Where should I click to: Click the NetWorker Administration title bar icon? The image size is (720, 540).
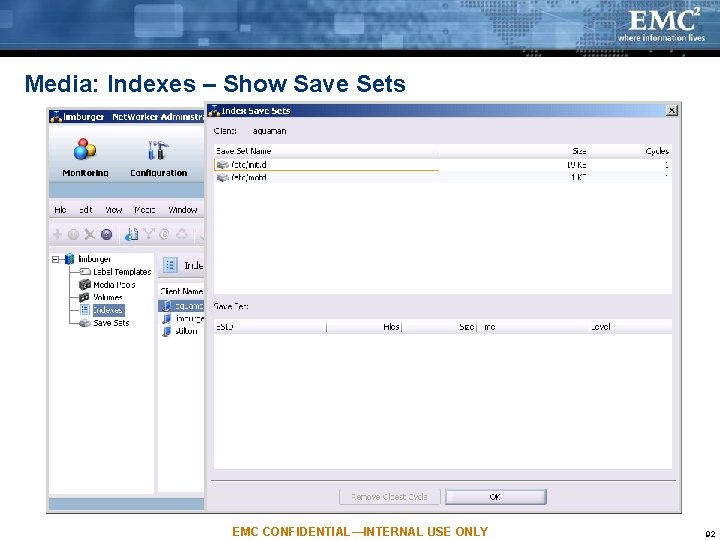click(56, 117)
